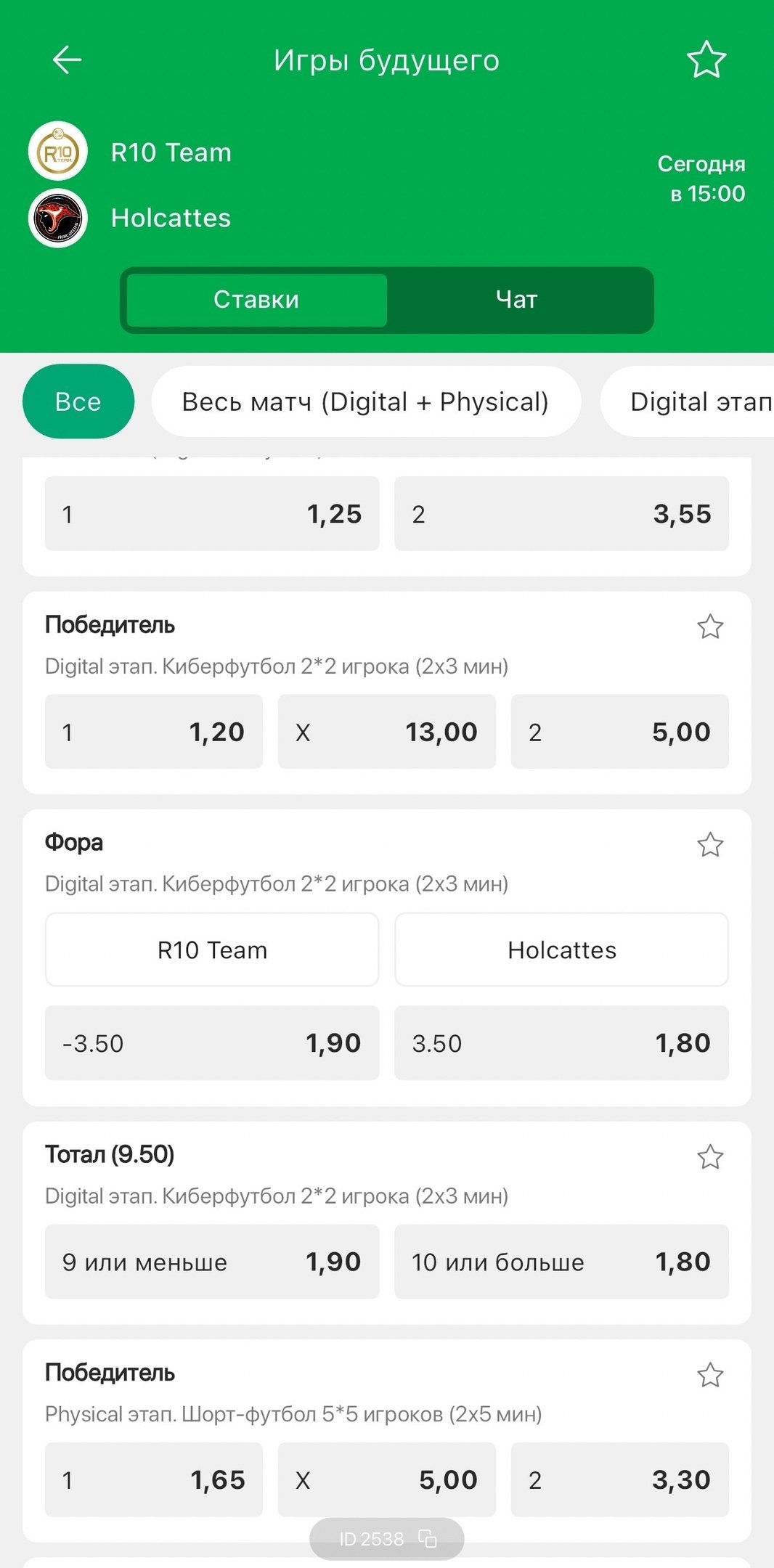Favorite the Physical stage Победитель market
The width and height of the screenshot is (774, 1568).
[709, 1374]
